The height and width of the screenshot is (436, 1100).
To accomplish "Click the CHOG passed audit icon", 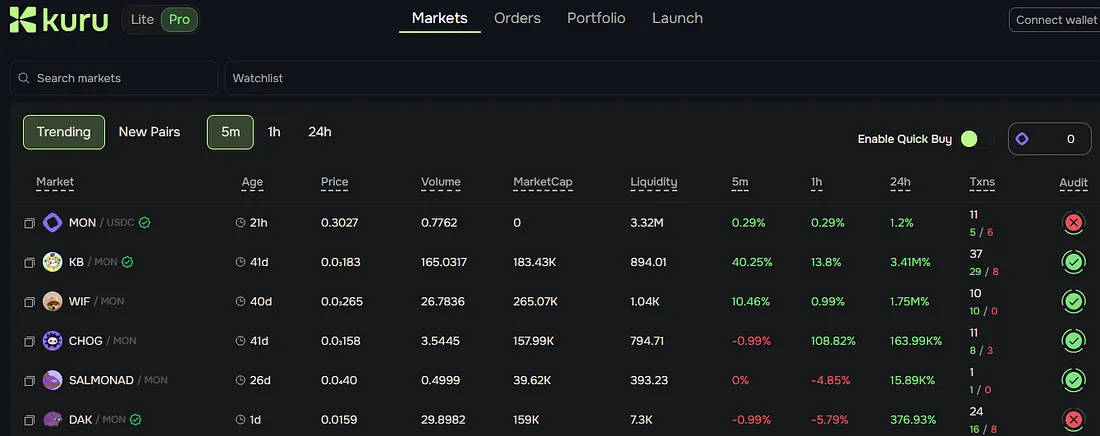I will (1073, 341).
